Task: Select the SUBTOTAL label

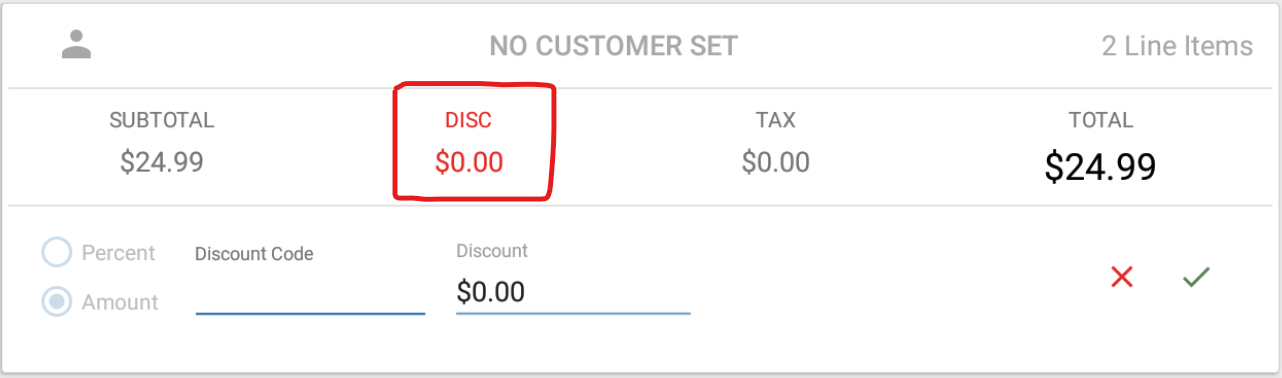Action: 162,120
